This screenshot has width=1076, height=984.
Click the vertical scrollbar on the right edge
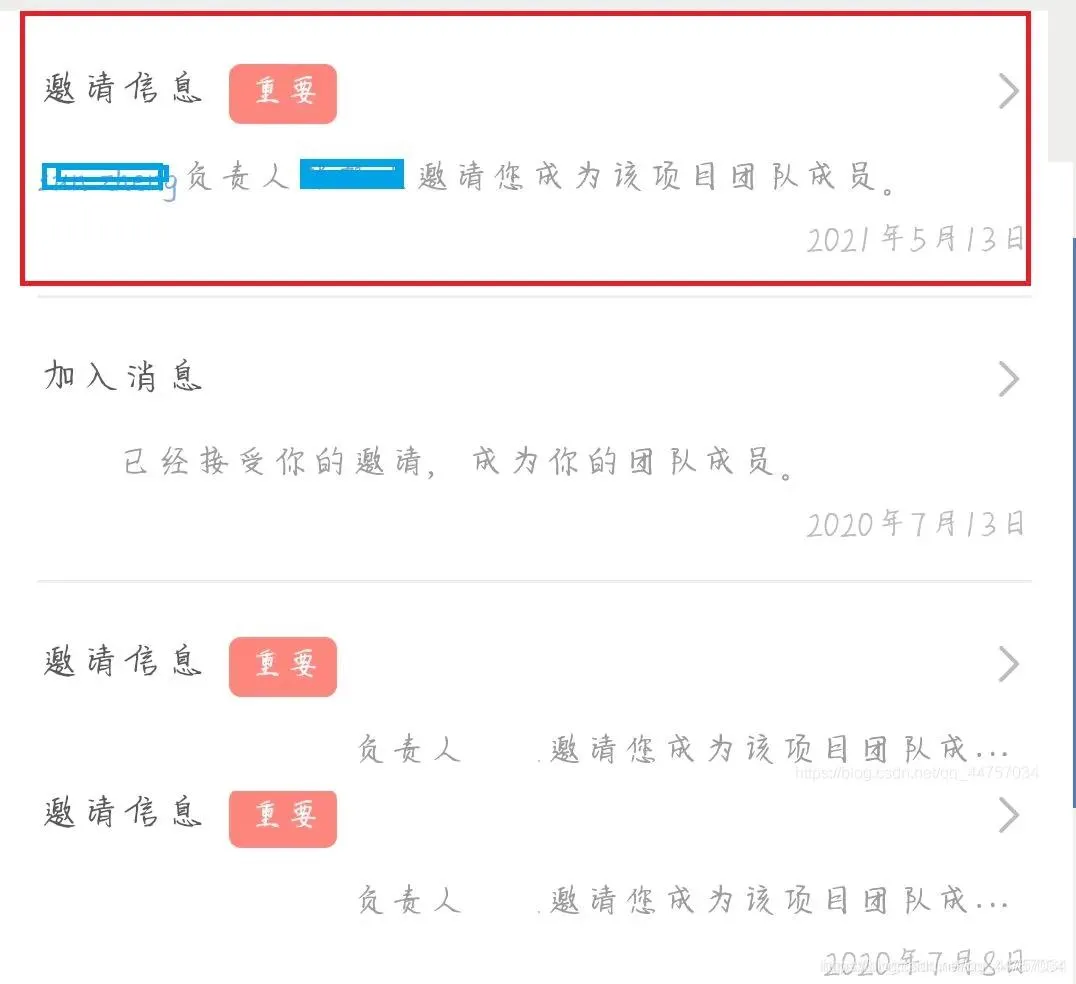pos(1073,522)
